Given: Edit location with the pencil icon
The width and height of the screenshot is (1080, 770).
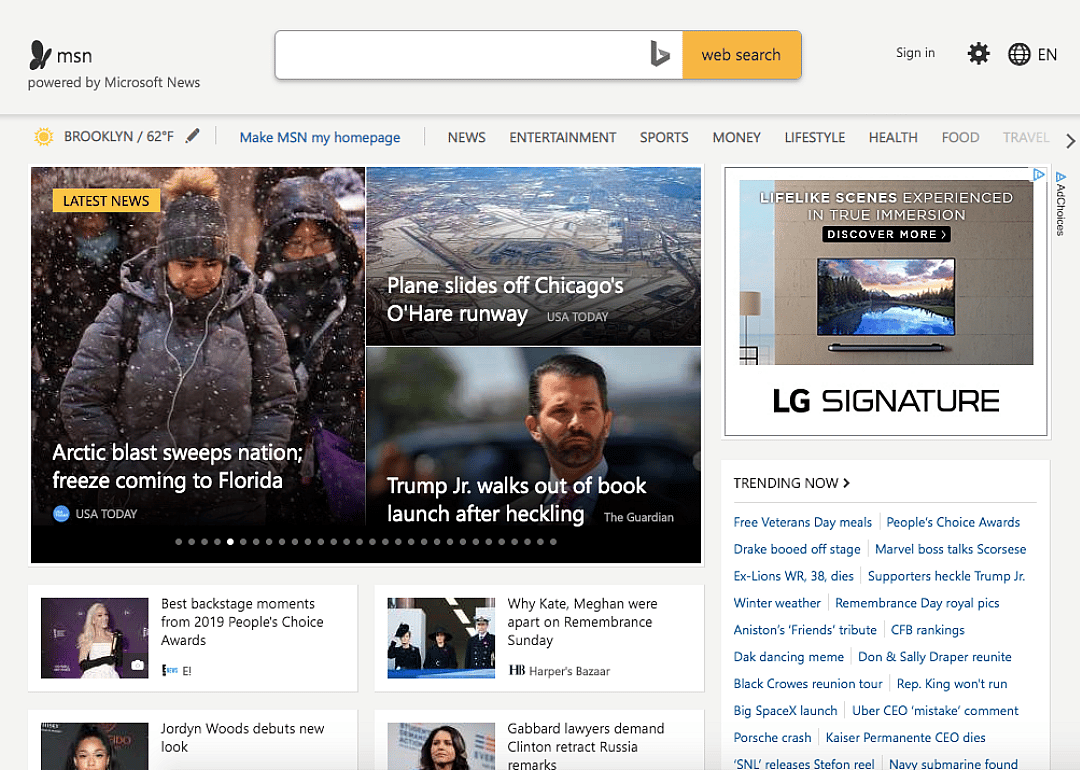Looking at the screenshot, I should click(x=193, y=136).
